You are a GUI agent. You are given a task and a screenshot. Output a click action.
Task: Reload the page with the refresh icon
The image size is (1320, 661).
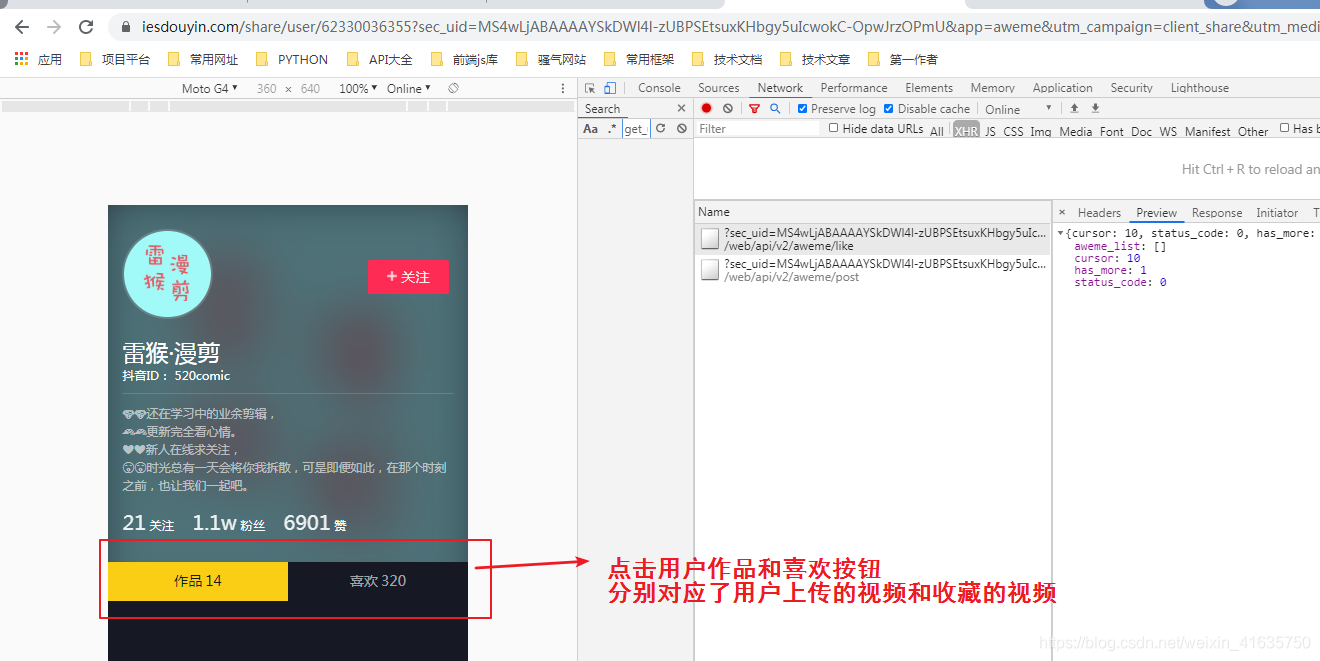[86, 27]
